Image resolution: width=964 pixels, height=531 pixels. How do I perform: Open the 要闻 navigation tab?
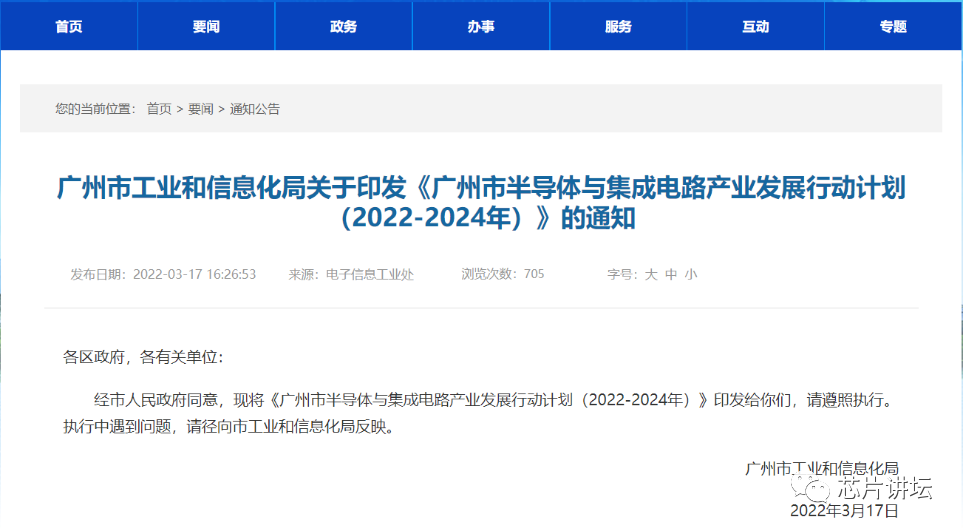[206, 26]
